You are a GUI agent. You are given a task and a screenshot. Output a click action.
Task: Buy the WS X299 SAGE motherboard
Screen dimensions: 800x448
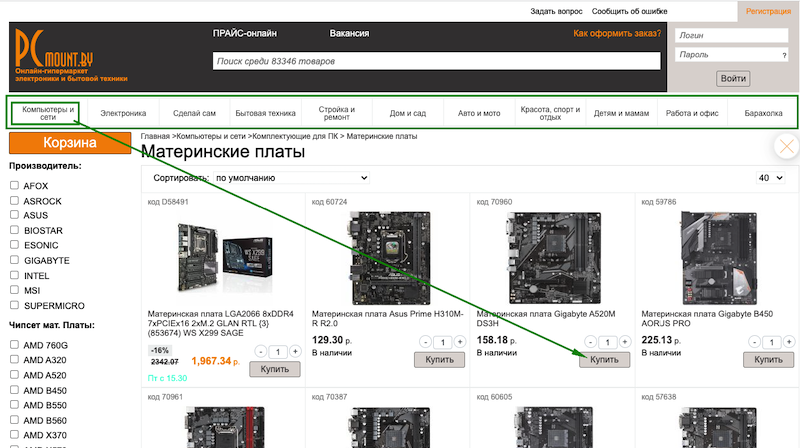tap(274, 369)
